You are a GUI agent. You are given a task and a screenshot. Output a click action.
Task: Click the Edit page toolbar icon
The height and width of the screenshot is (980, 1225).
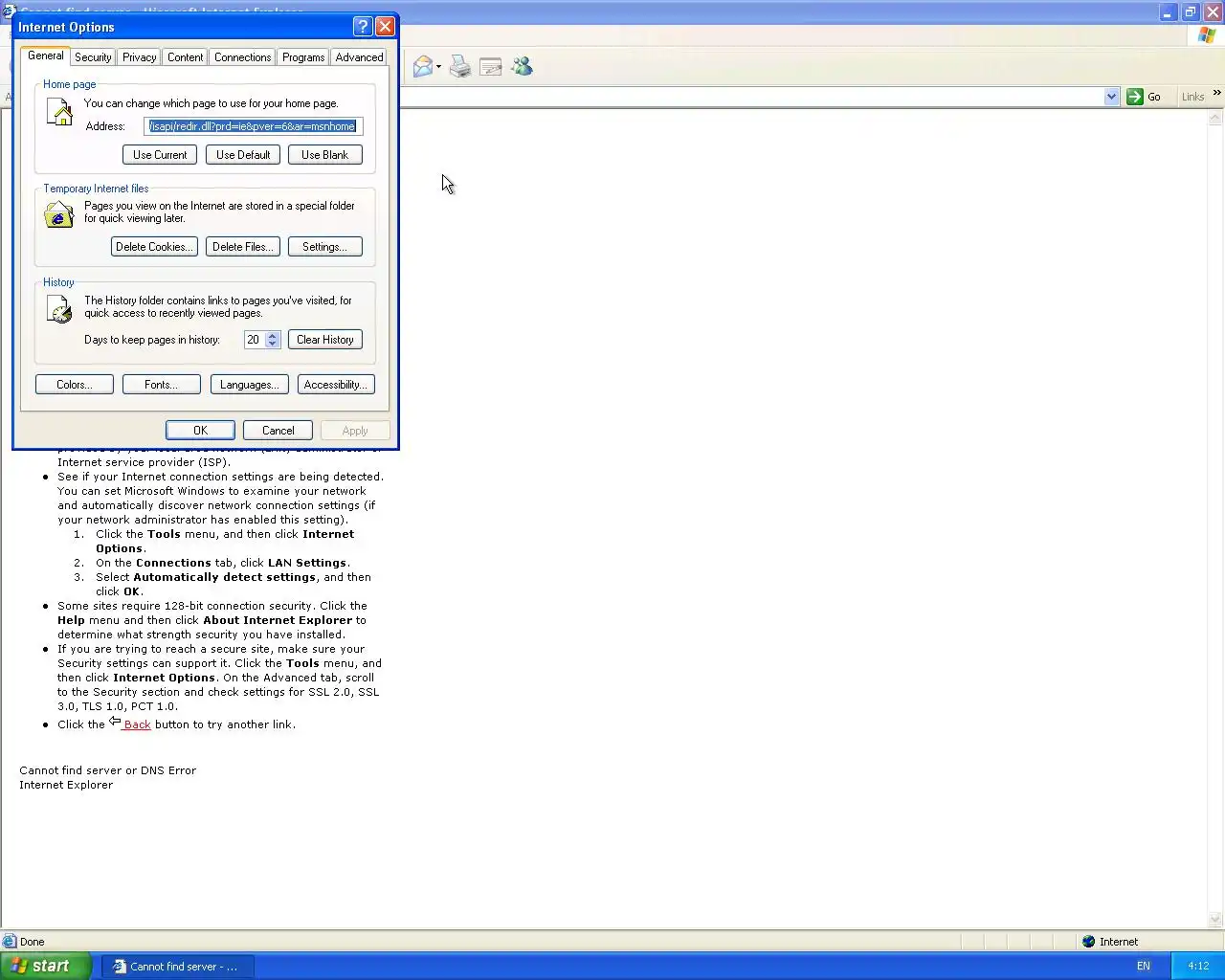pos(491,66)
